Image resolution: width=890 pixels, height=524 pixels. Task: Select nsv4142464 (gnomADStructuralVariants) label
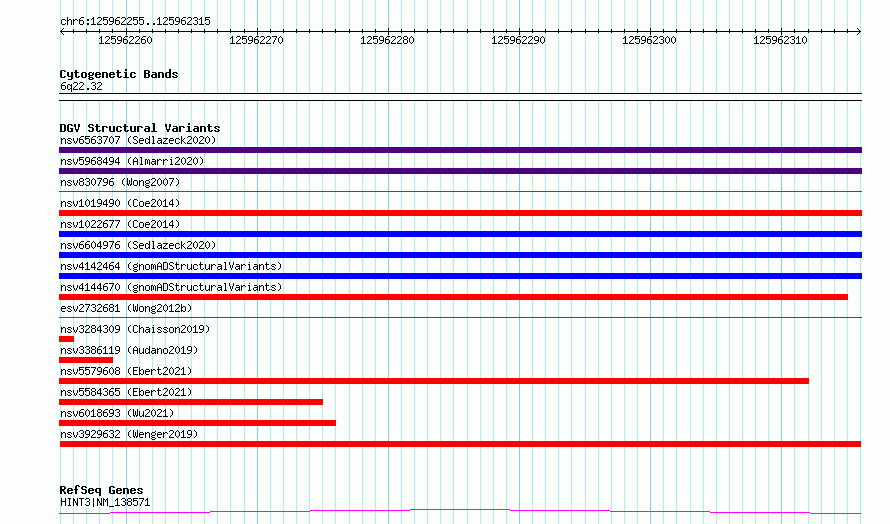(171, 266)
